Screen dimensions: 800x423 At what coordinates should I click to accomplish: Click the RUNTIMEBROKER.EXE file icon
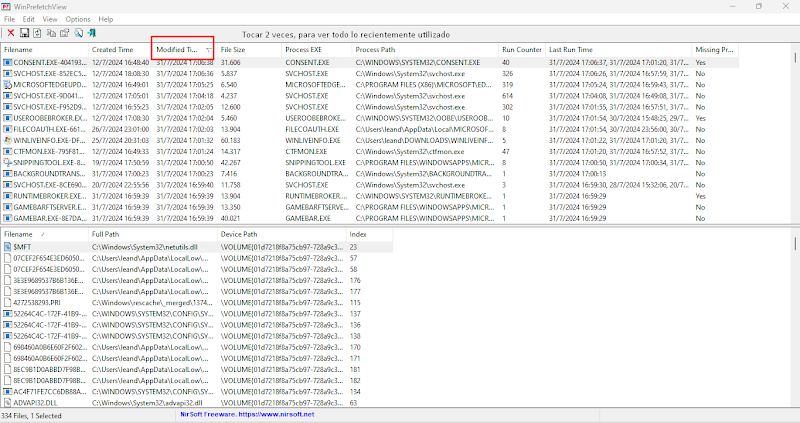tap(7, 196)
